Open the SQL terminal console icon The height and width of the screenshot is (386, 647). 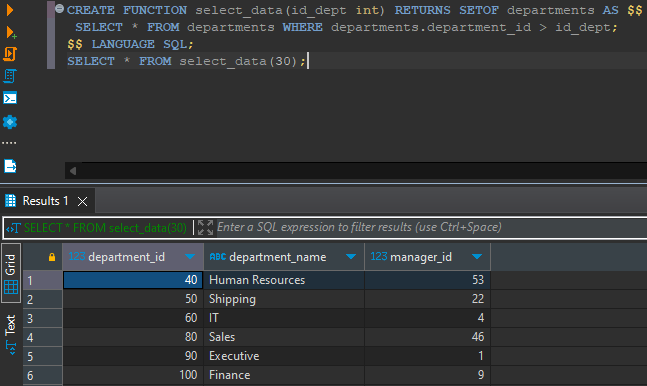[x=10, y=98]
